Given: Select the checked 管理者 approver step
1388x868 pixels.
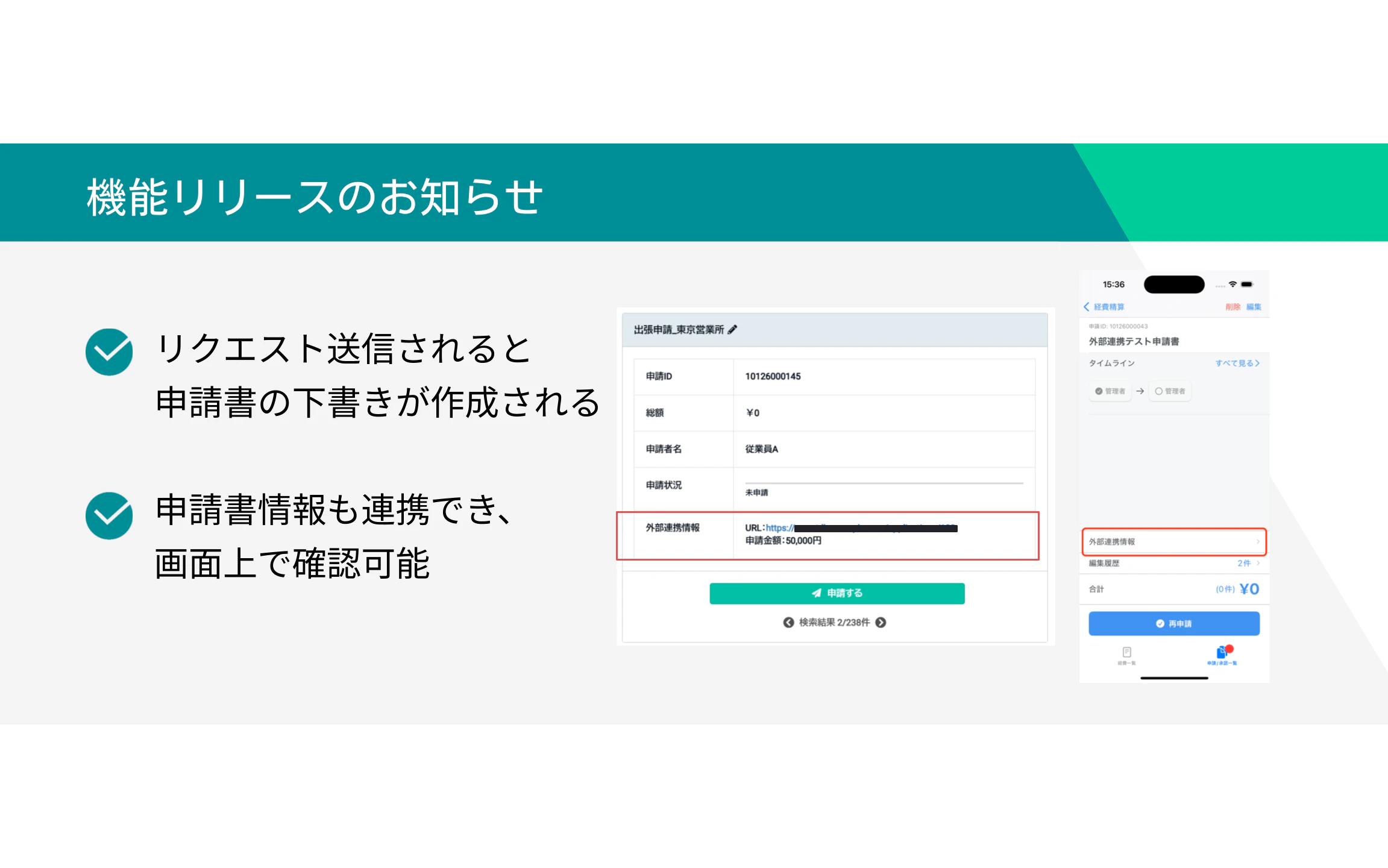Looking at the screenshot, I should click(x=1110, y=391).
